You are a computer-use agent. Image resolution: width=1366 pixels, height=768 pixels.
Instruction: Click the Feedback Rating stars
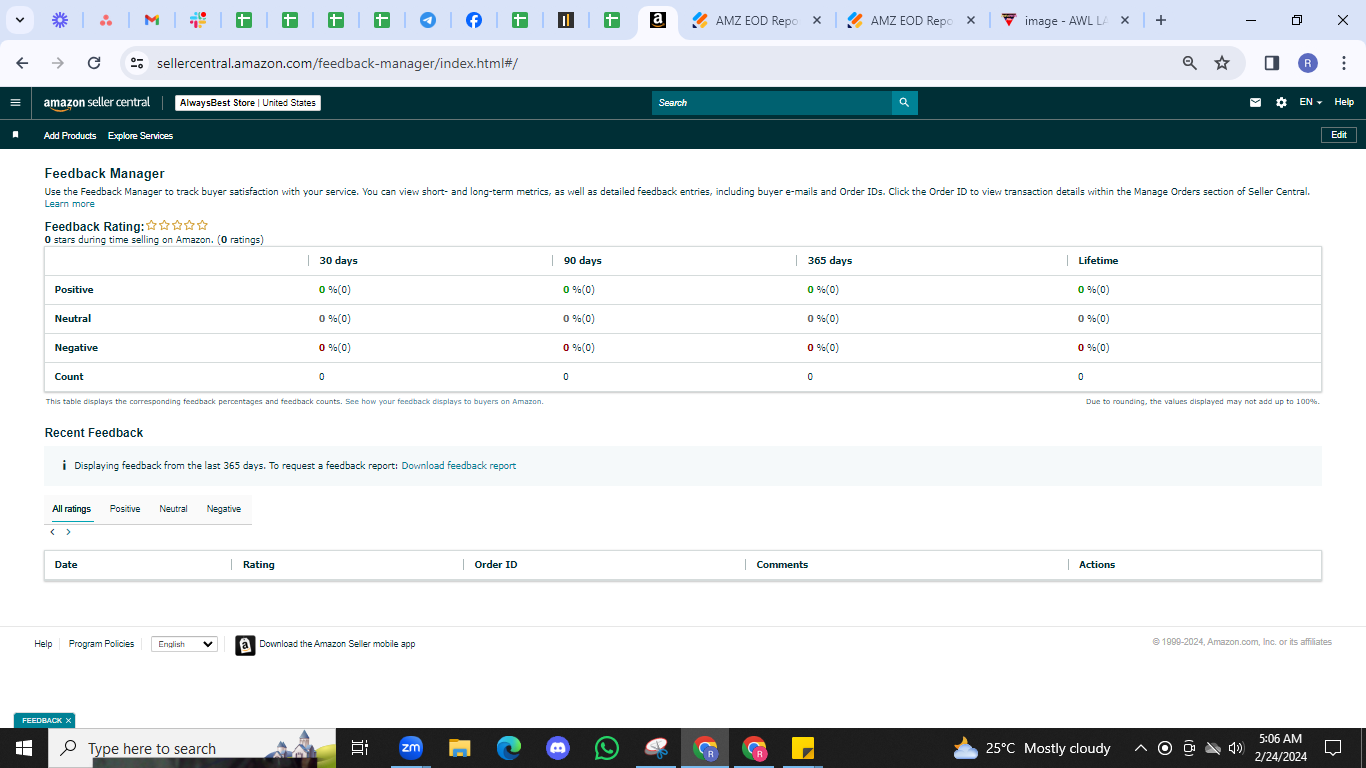177,226
